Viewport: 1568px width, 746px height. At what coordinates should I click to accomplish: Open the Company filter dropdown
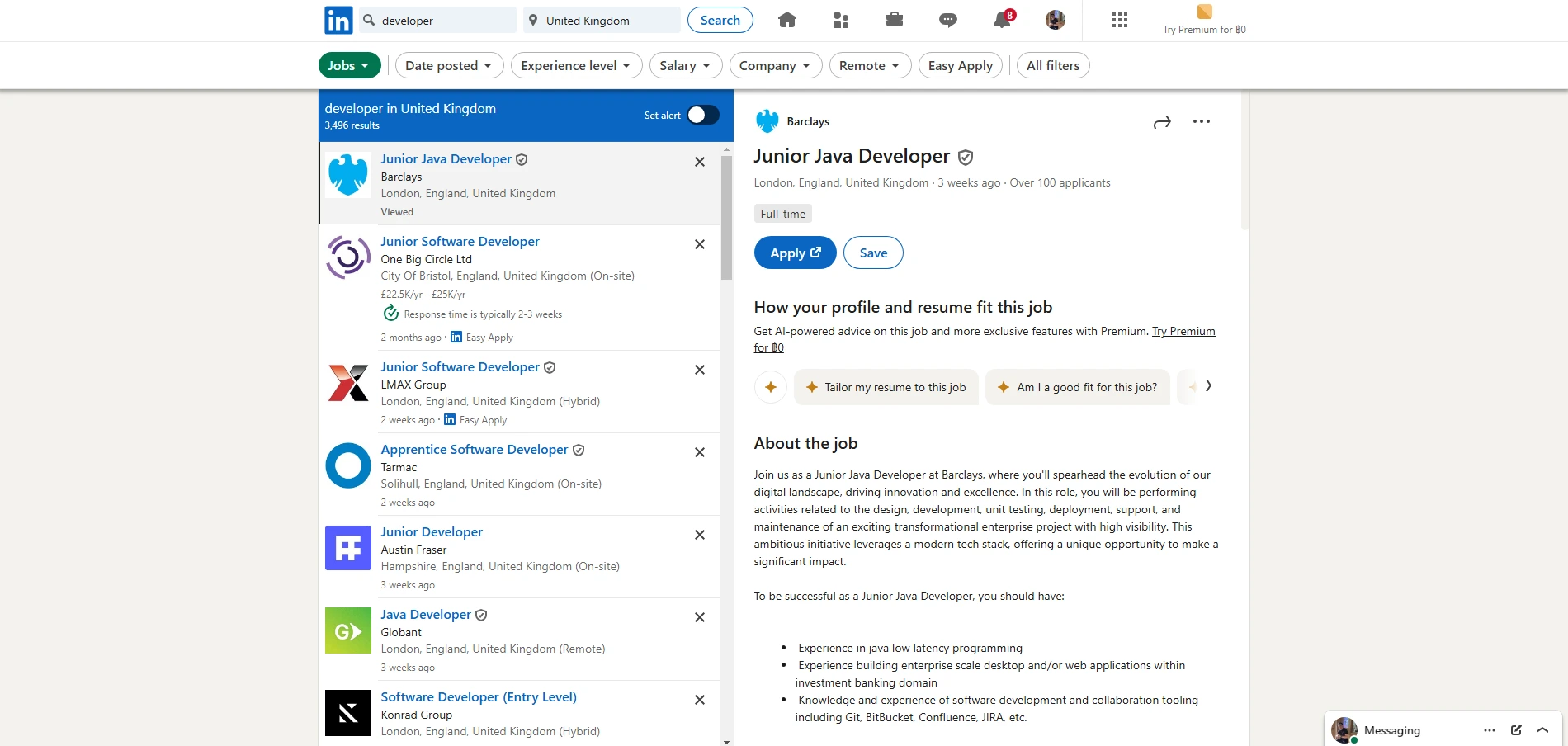coord(776,65)
